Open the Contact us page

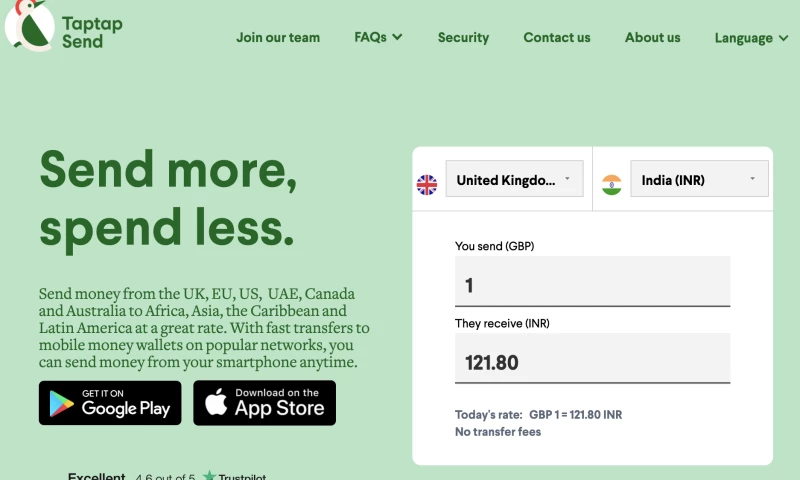[x=557, y=38]
